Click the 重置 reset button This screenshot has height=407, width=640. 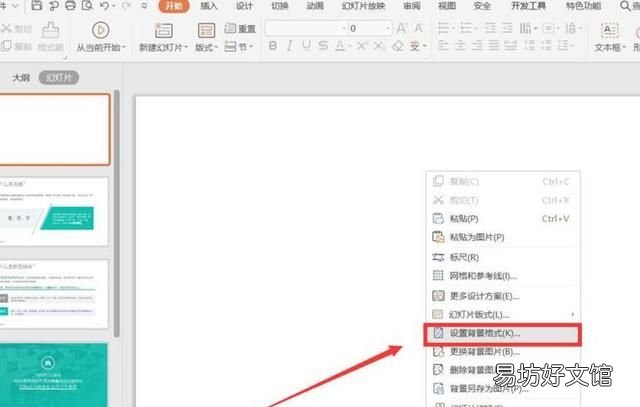tap(240, 29)
